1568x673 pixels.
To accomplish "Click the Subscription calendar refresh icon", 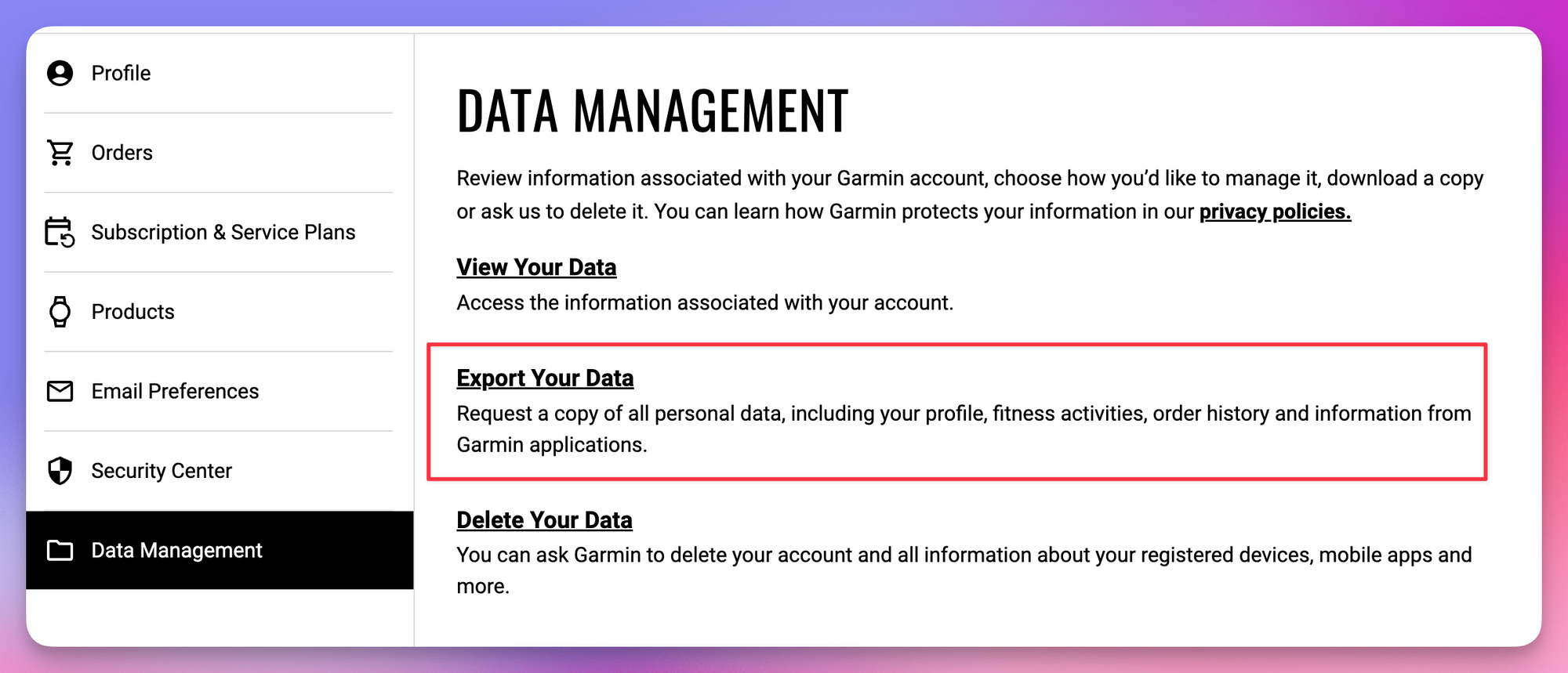I will 60,233.
